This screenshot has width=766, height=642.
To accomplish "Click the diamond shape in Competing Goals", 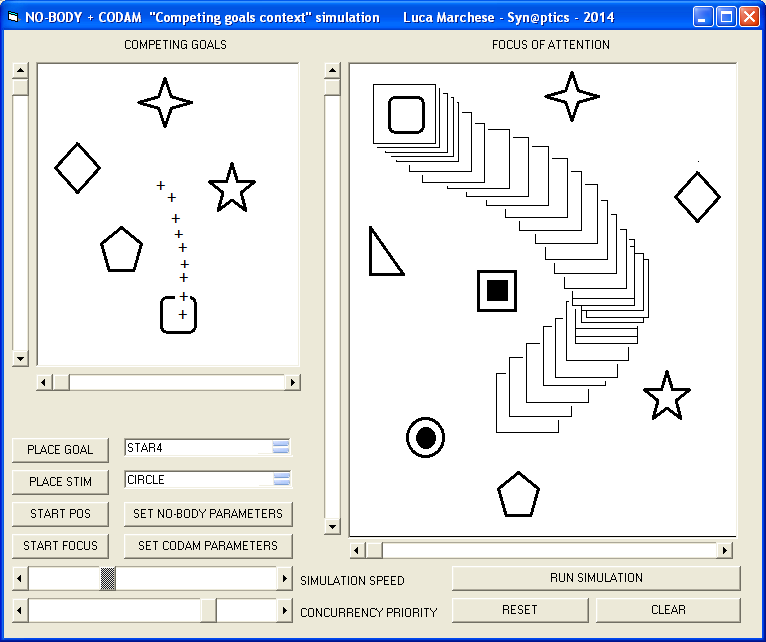I will point(77,168).
